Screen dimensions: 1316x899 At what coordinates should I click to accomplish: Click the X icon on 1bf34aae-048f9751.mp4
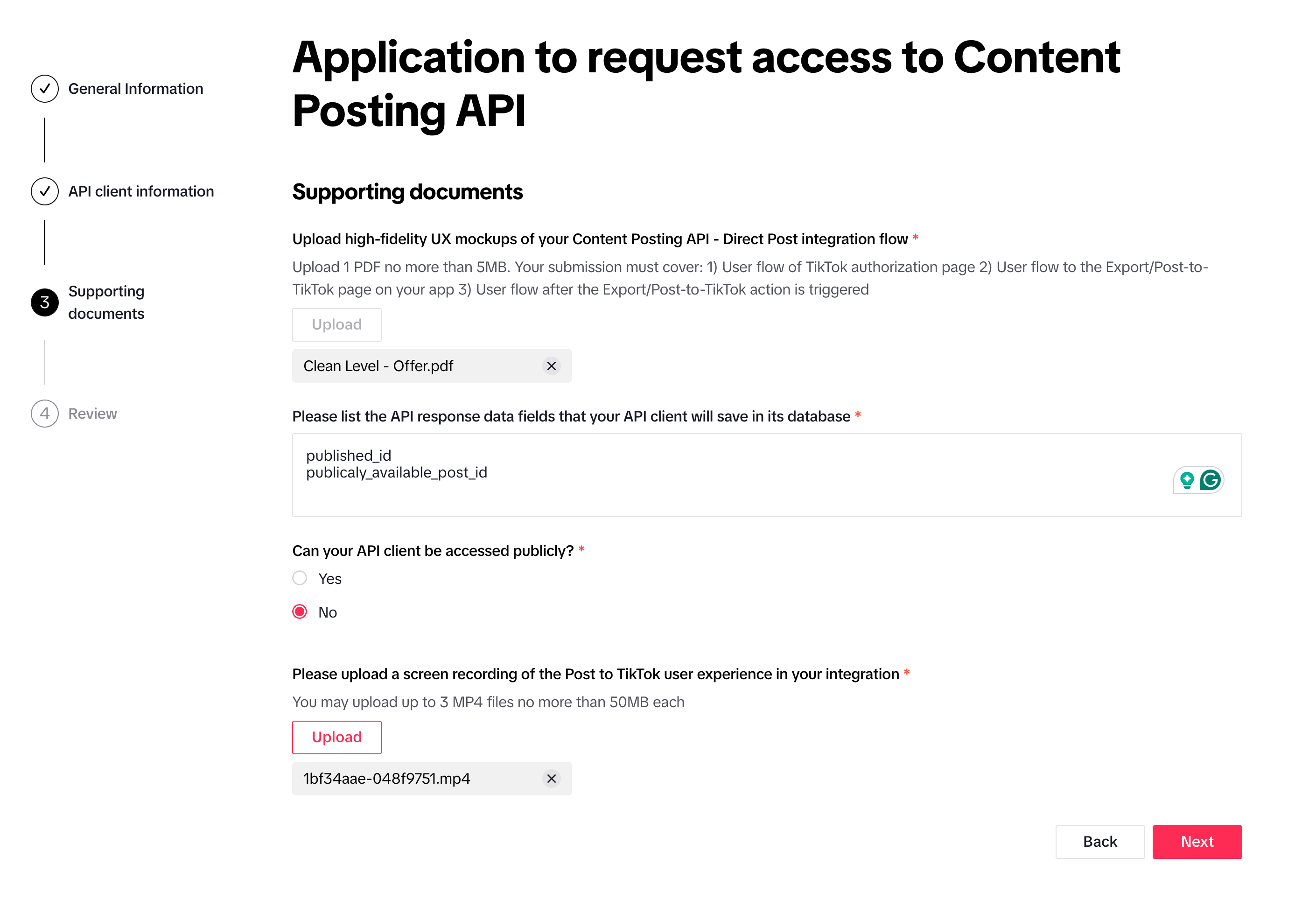552,778
